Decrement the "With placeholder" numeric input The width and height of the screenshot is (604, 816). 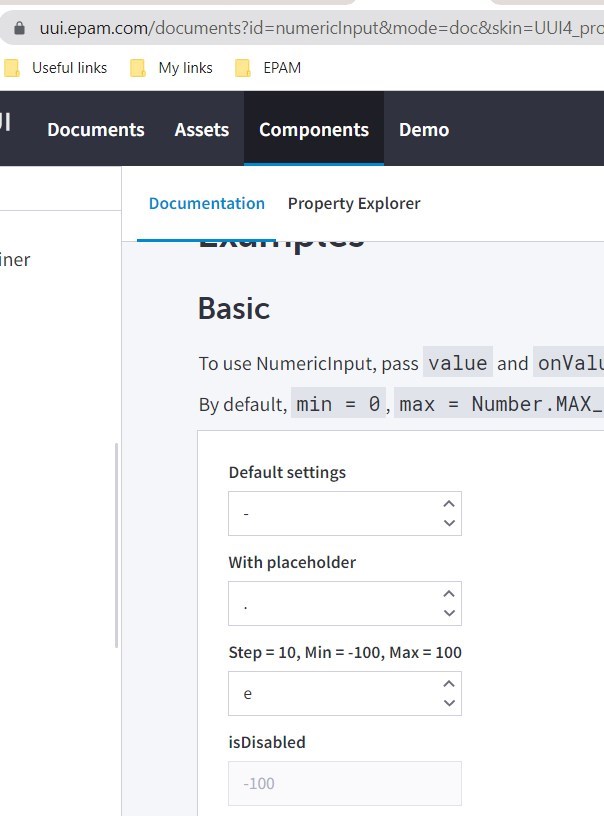tap(449, 611)
